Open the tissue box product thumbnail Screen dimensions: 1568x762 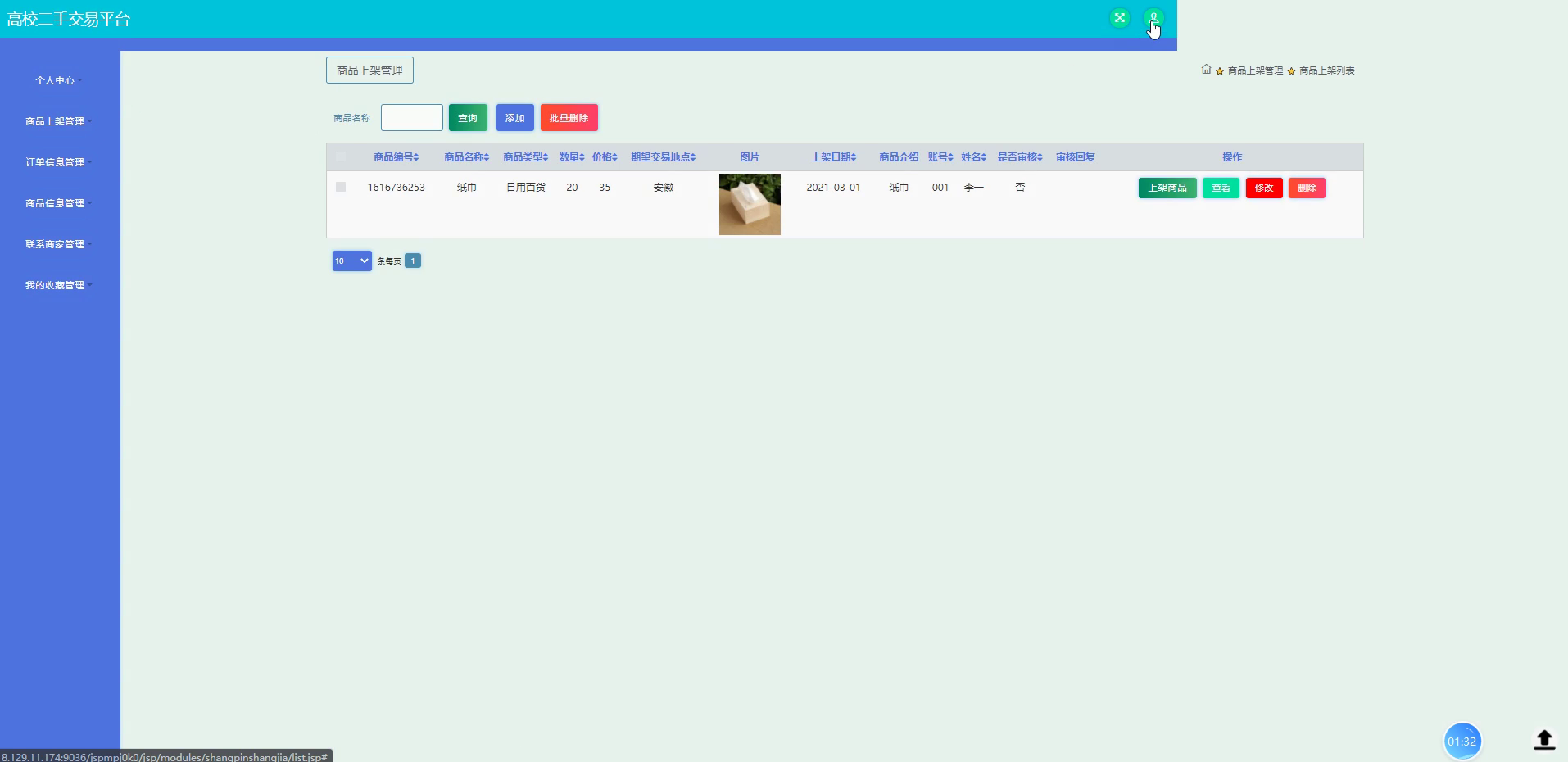[750, 204]
